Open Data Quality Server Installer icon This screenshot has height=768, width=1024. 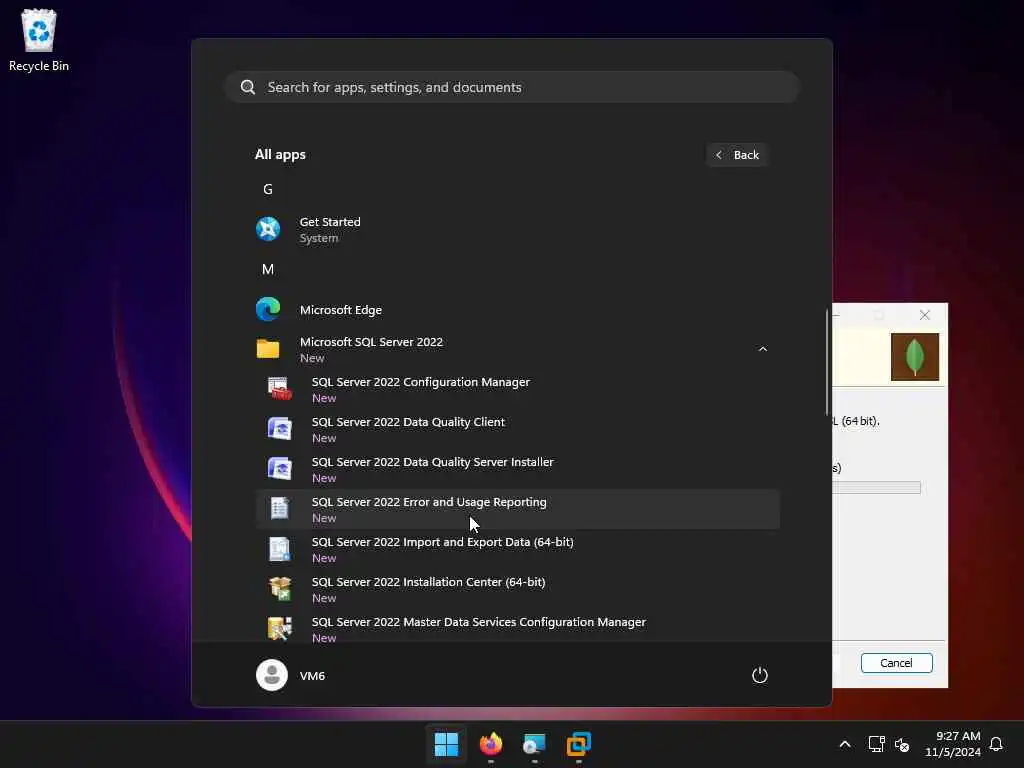[280, 469]
